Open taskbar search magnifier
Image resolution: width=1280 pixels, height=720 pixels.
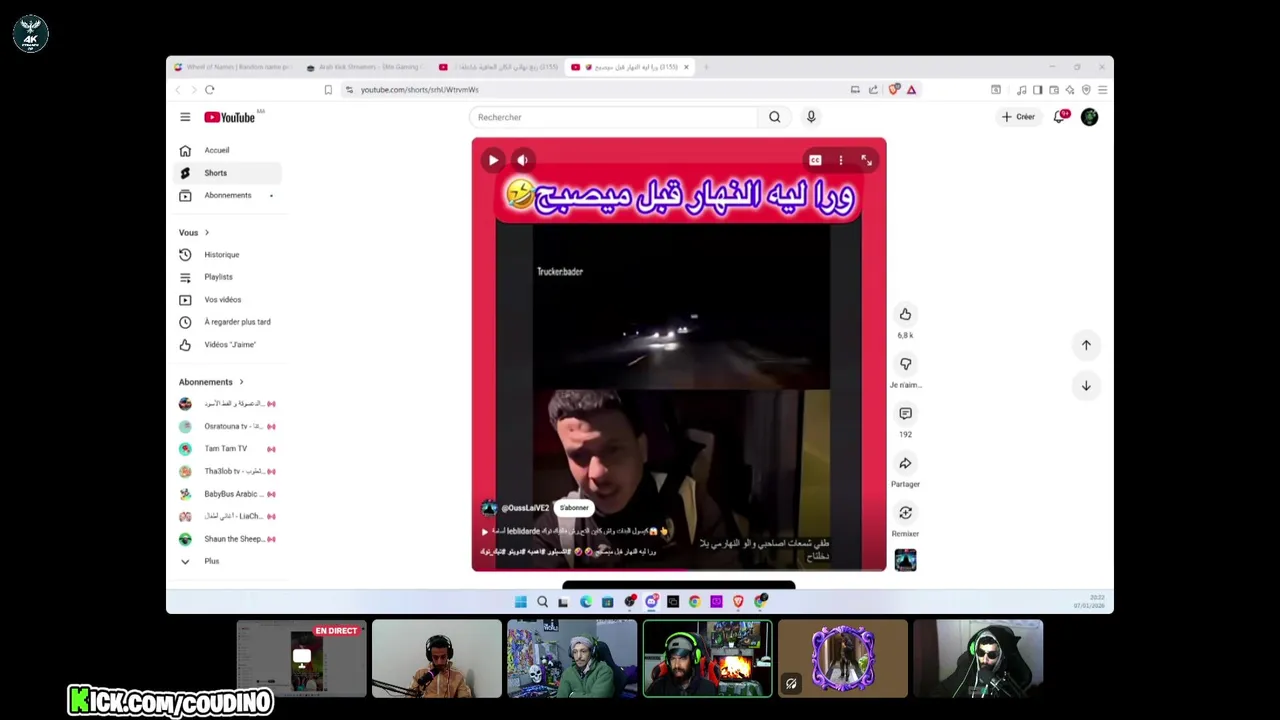tap(542, 602)
